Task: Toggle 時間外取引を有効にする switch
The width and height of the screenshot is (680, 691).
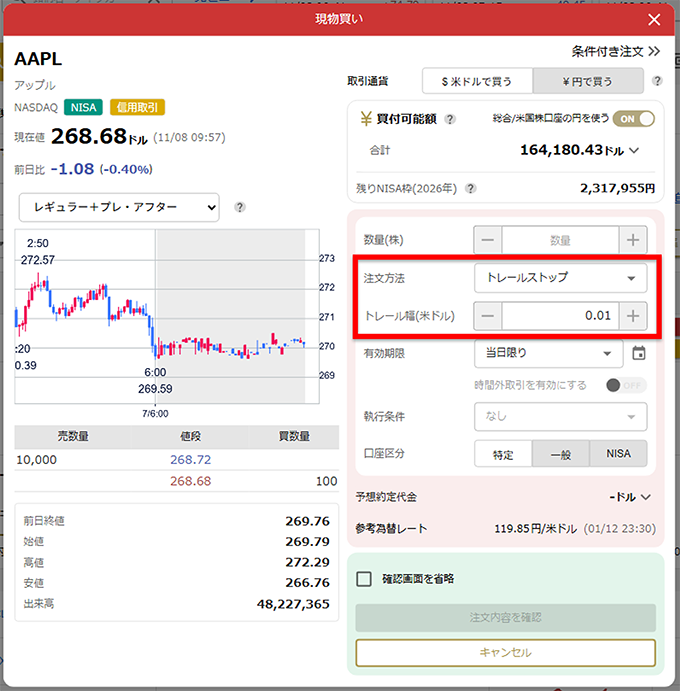Action: [626, 385]
